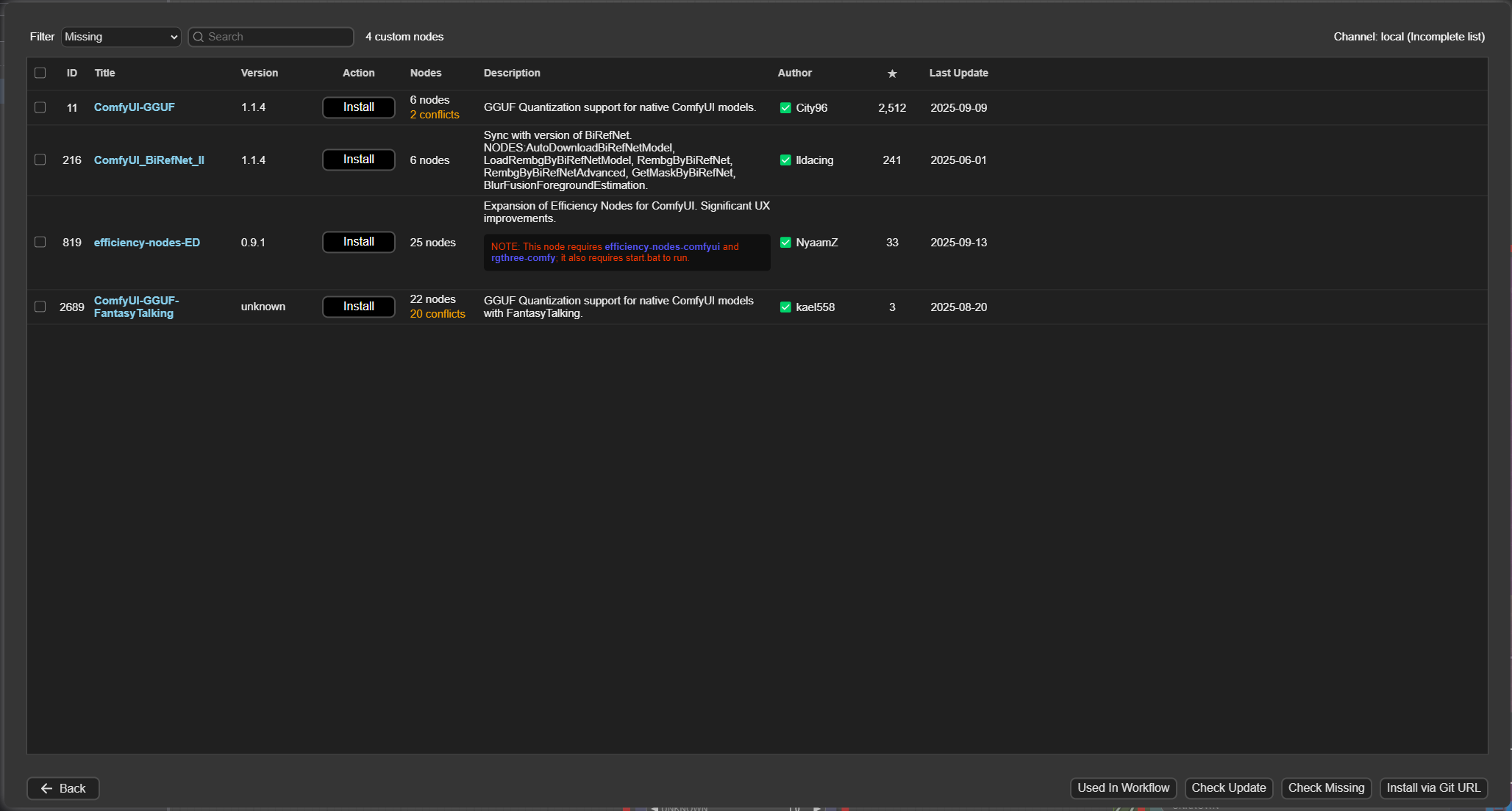Viewport: 1512px width, 811px height.
Task: Open the Install via Git URL dialog
Action: 1434,788
